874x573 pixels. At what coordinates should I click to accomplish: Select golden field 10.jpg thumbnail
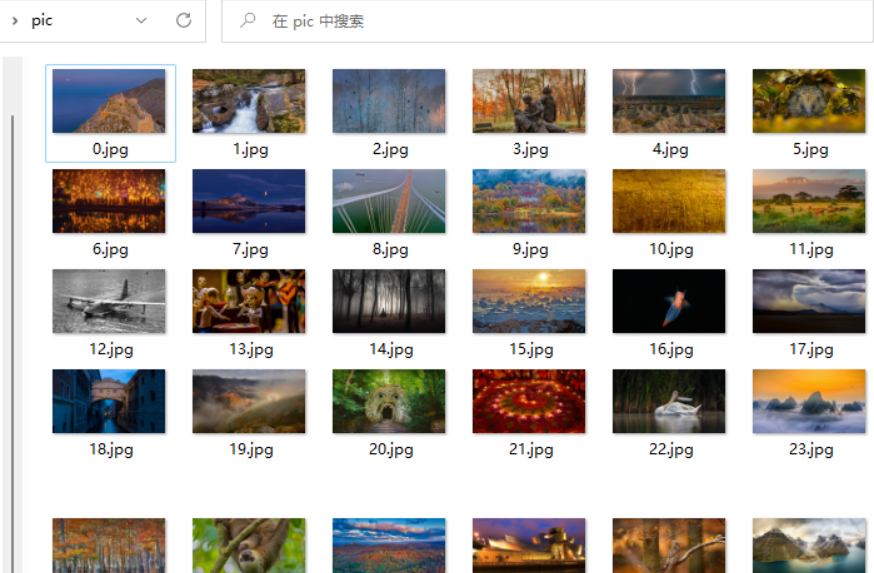pos(669,201)
